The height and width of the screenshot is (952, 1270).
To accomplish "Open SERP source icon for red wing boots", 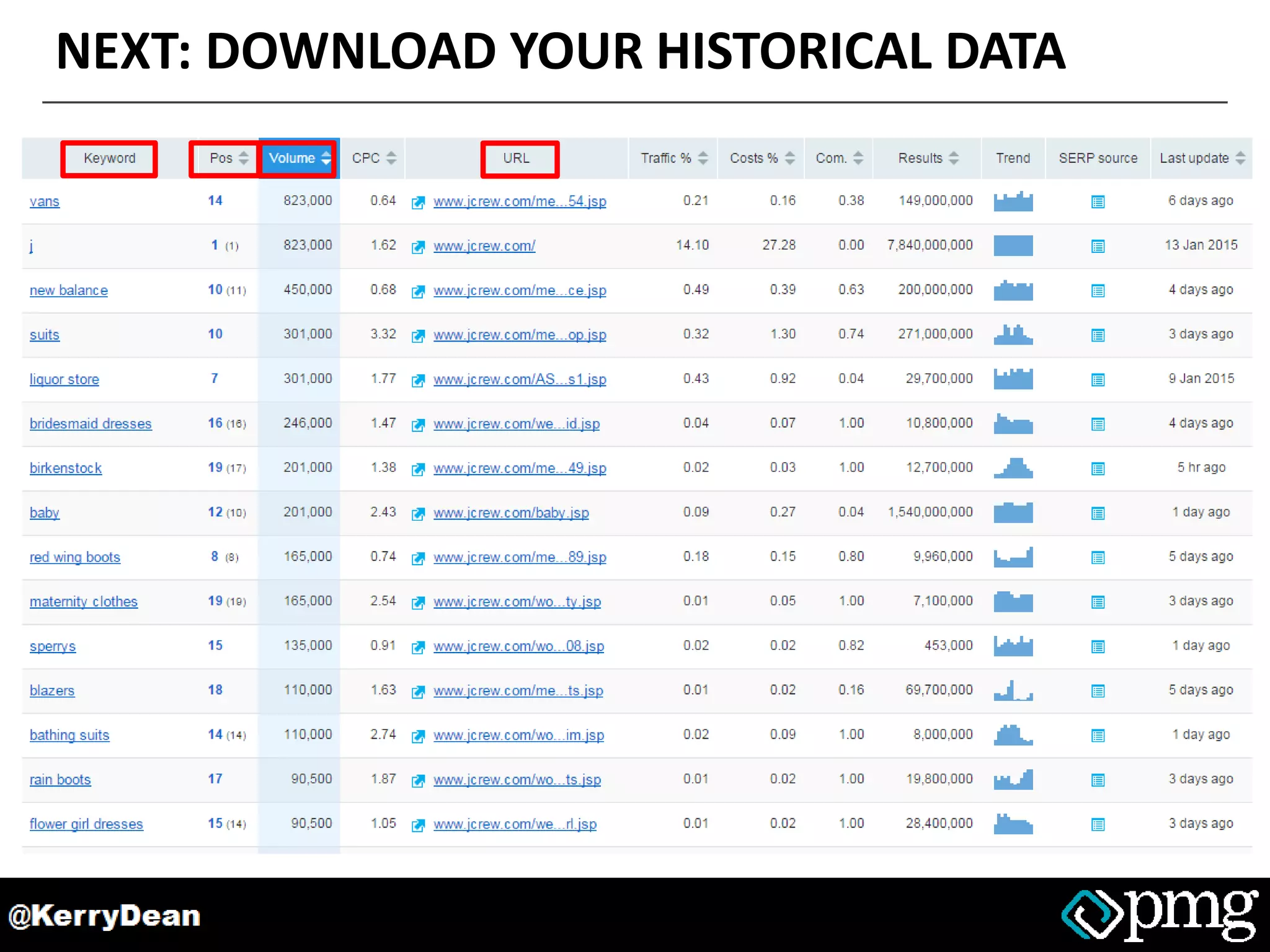I will [1098, 558].
